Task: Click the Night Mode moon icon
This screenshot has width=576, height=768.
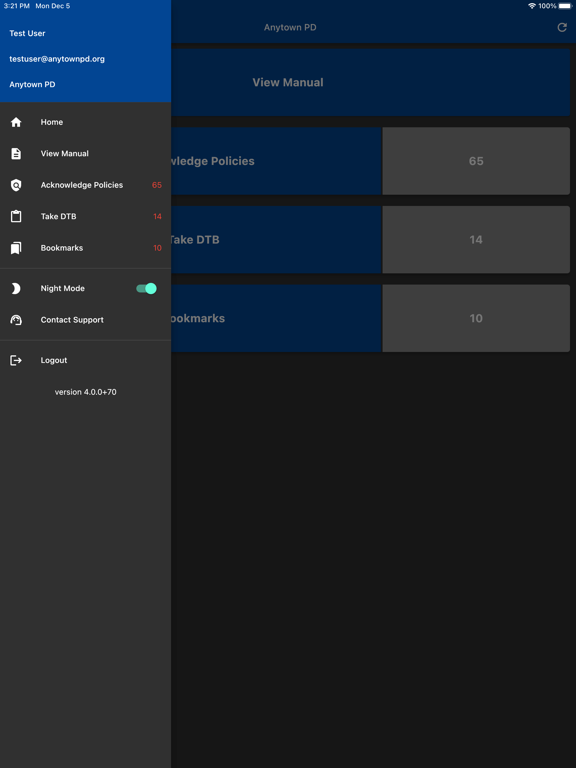Action: tap(16, 288)
